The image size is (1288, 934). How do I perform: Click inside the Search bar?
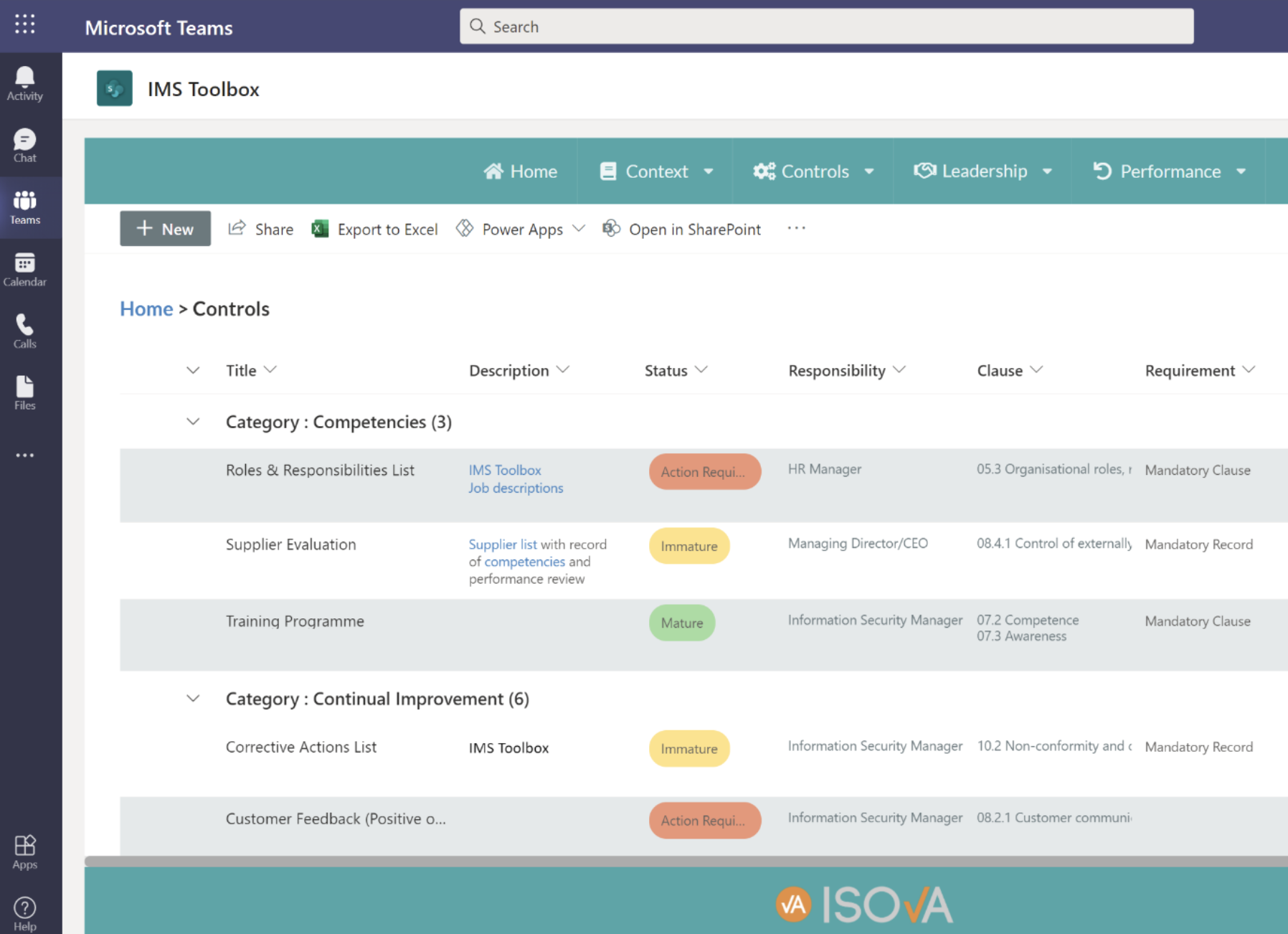pyautogui.click(x=825, y=26)
